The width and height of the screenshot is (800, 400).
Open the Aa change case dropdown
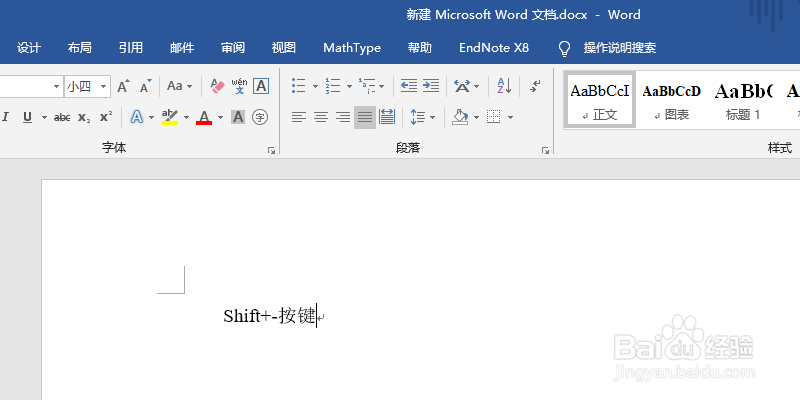(x=180, y=86)
